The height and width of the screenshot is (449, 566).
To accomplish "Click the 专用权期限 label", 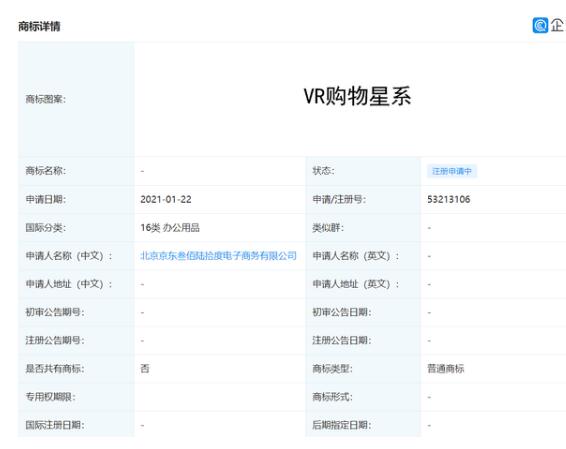I will [x=51, y=397].
